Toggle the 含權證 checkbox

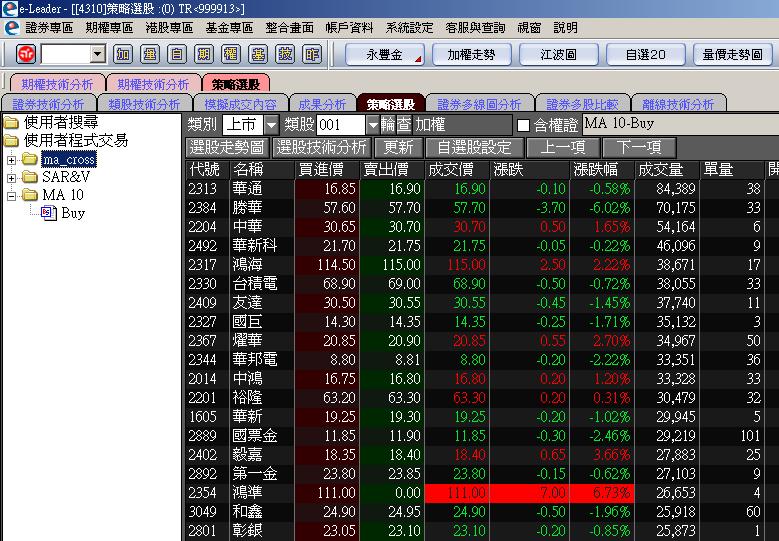click(523, 125)
